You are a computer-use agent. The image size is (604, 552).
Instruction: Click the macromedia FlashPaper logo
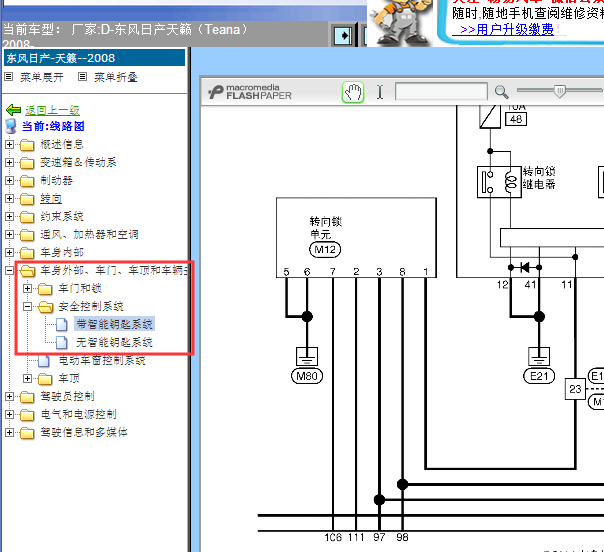(250, 92)
